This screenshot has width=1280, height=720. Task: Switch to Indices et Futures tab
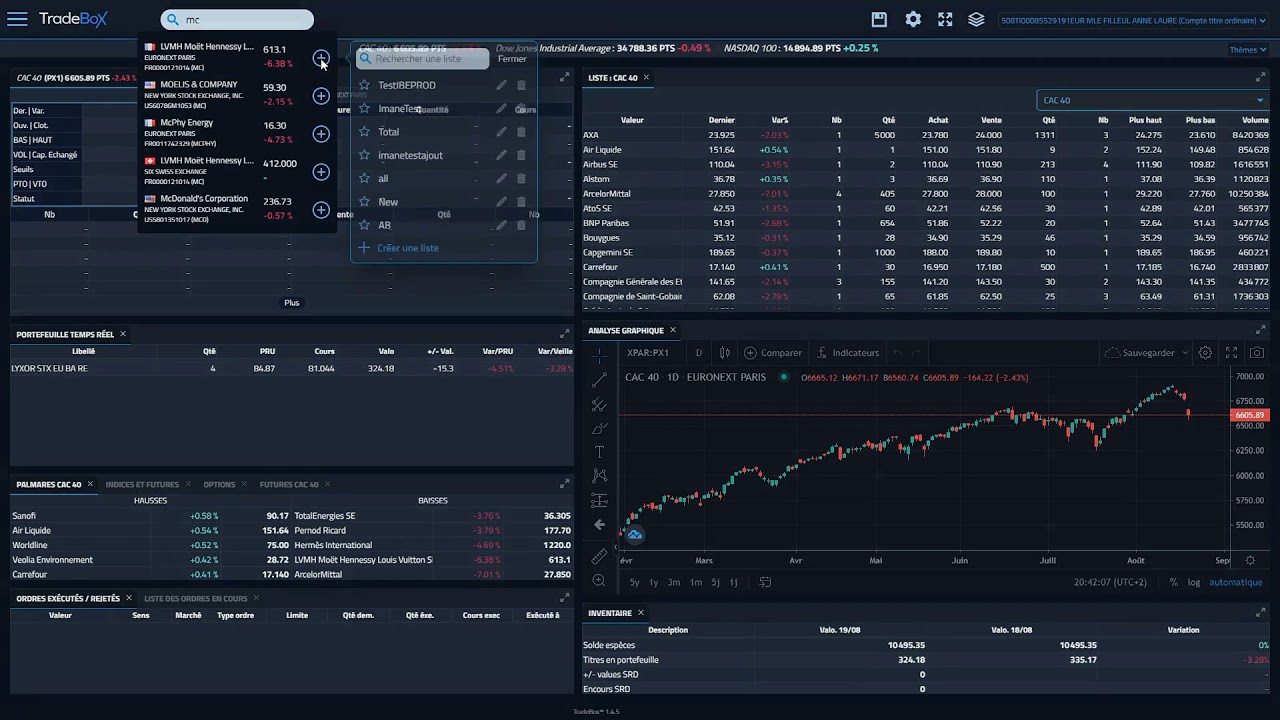(x=142, y=484)
